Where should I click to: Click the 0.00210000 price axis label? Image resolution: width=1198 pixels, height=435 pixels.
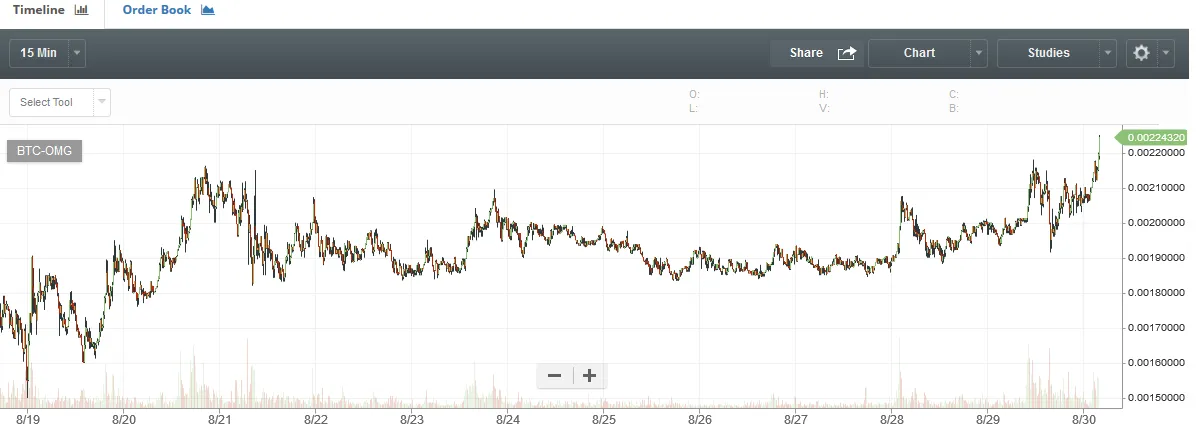[1156, 188]
